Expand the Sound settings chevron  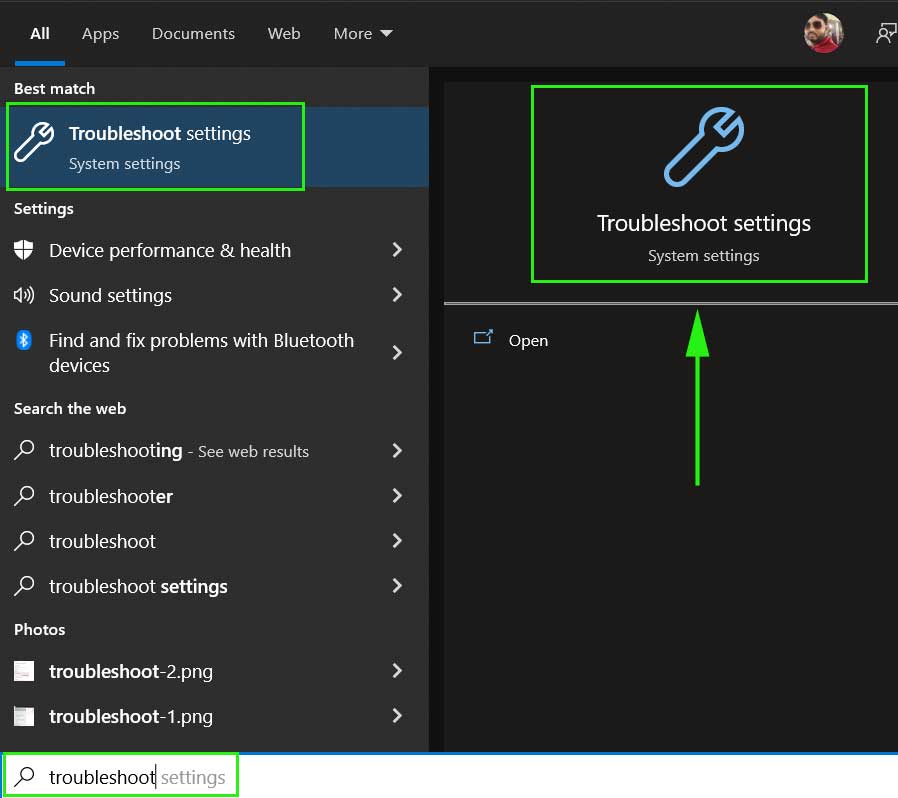pyautogui.click(x=397, y=295)
